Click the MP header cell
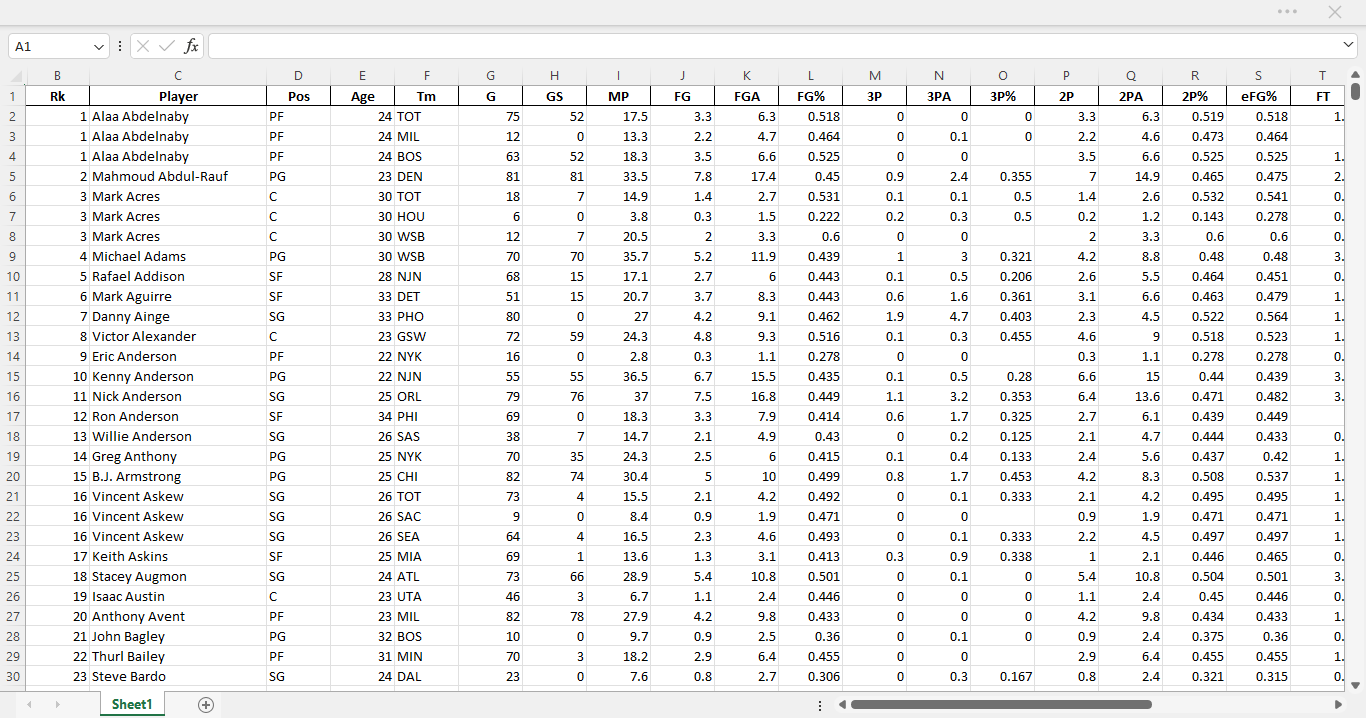The image size is (1366, 718). pyautogui.click(x=618, y=96)
